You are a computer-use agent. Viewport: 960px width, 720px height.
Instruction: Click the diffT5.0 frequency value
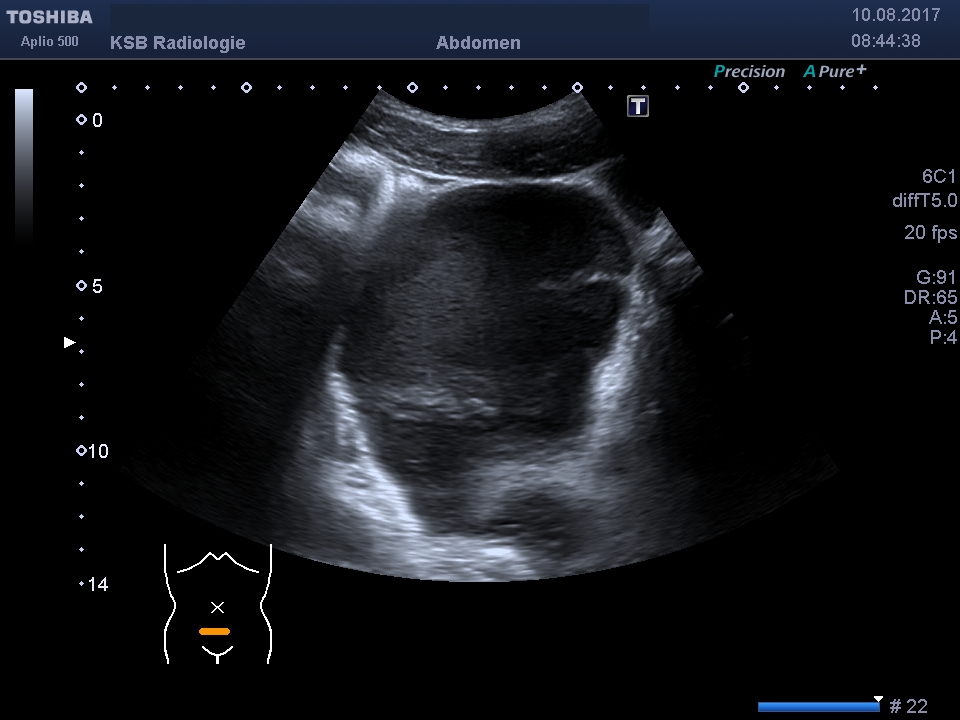(924, 200)
